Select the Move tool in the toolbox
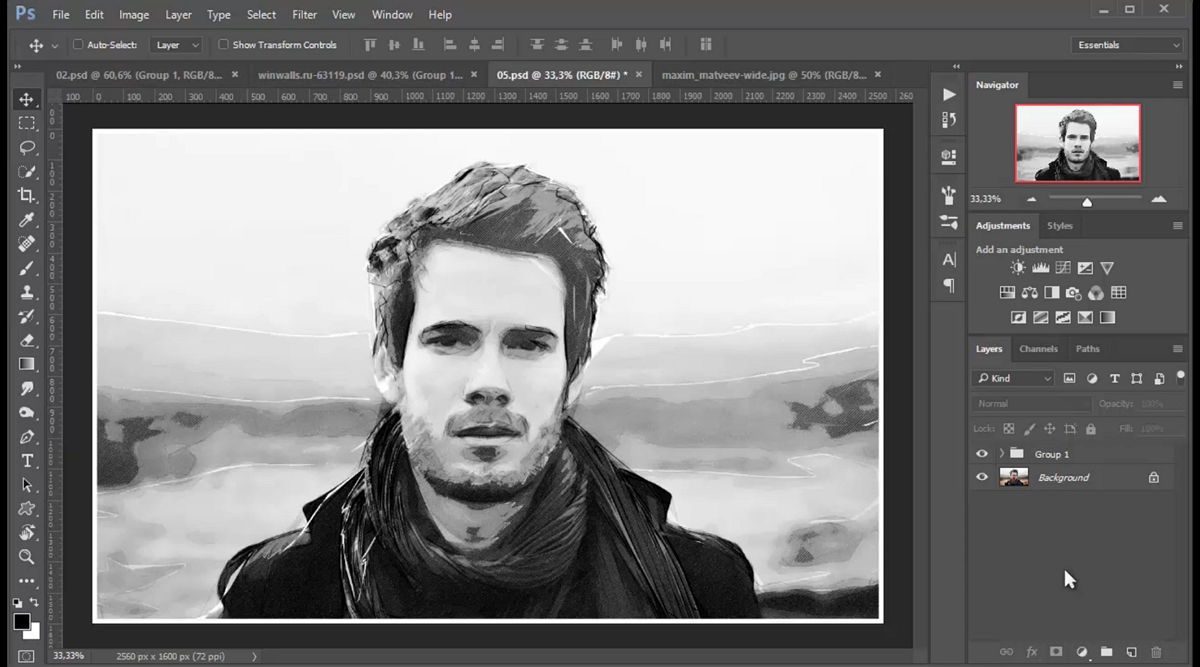The height and width of the screenshot is (667, 1200). (x=27, y=99)
